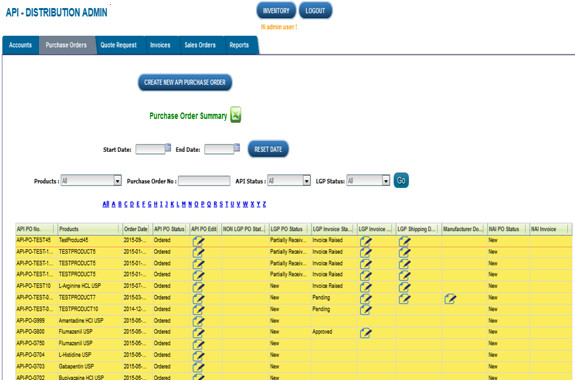Edit API PO for L-Histidine USP row

pyautogui.click(x=198, y=355)
